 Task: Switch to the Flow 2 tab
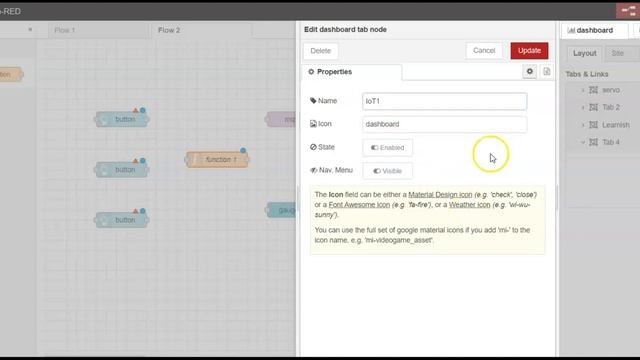click(202, 30)
